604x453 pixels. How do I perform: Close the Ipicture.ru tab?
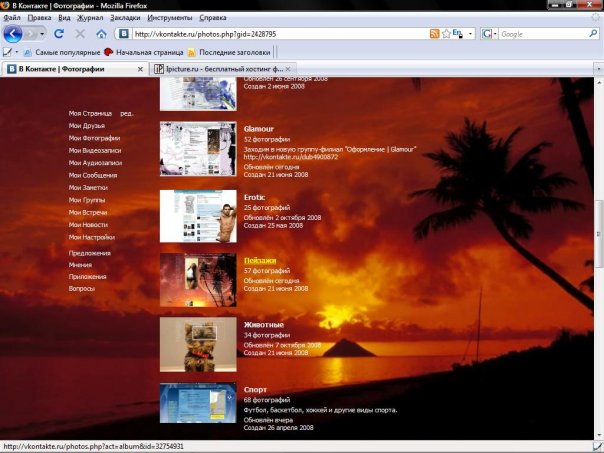(x=288, y=69)
